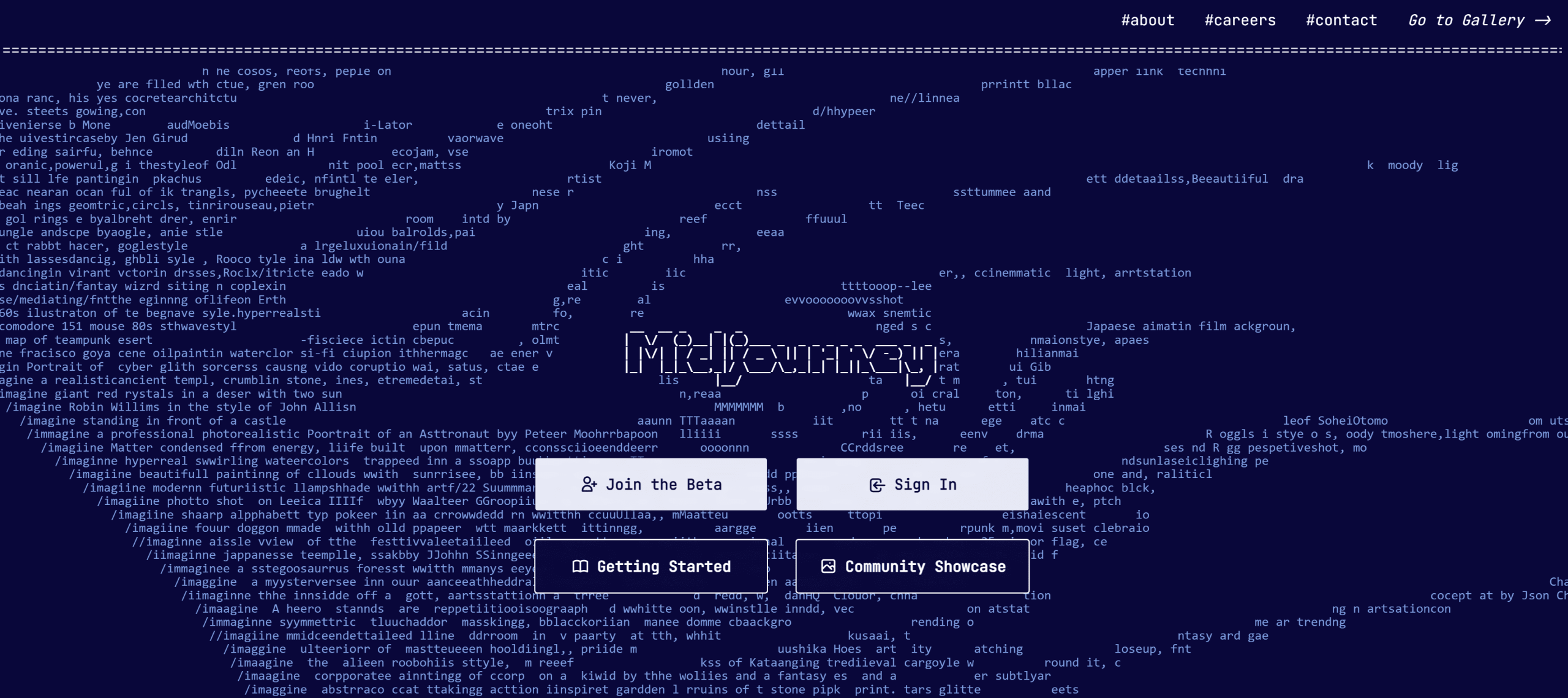The image size is (1568, 698).
Task: Navigate to the #careers link
Action: coord(1240,20)
